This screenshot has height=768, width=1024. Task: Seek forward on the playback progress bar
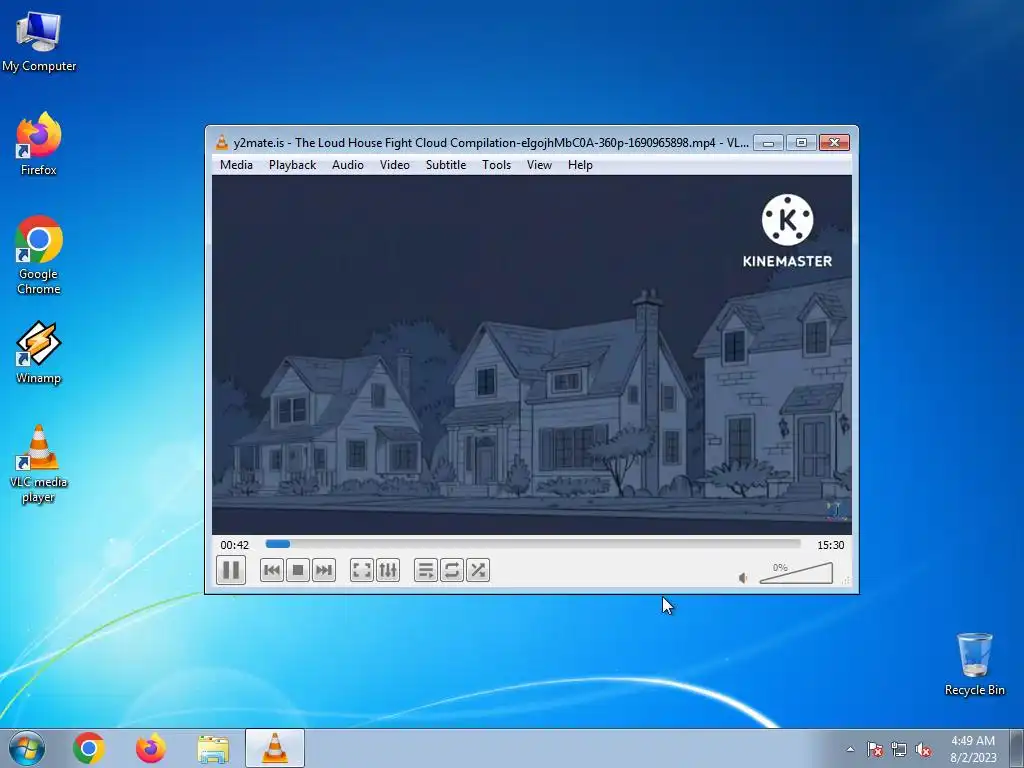pyautogui.click(x=533, y=544)
